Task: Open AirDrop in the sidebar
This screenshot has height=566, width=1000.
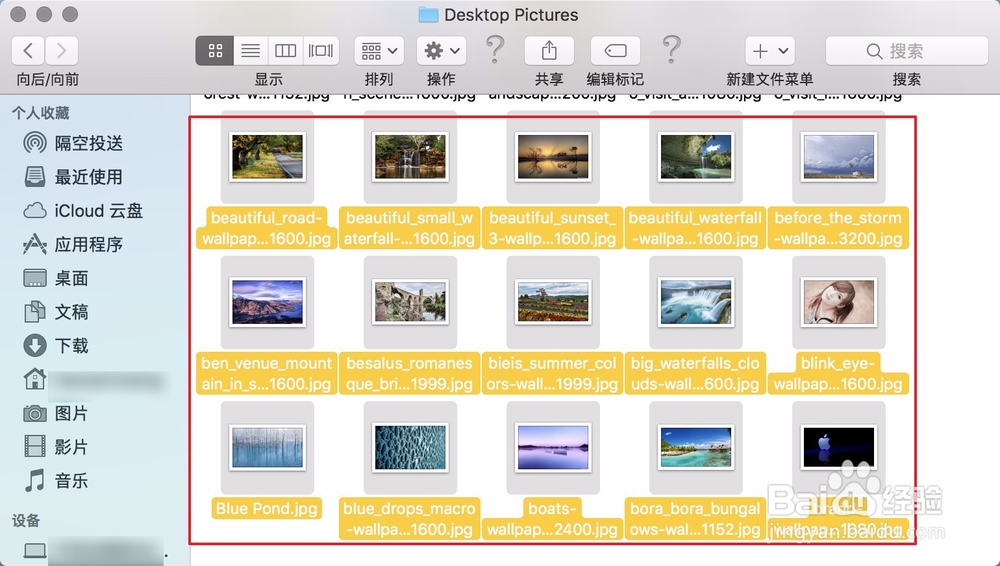Action: (73, 143)
